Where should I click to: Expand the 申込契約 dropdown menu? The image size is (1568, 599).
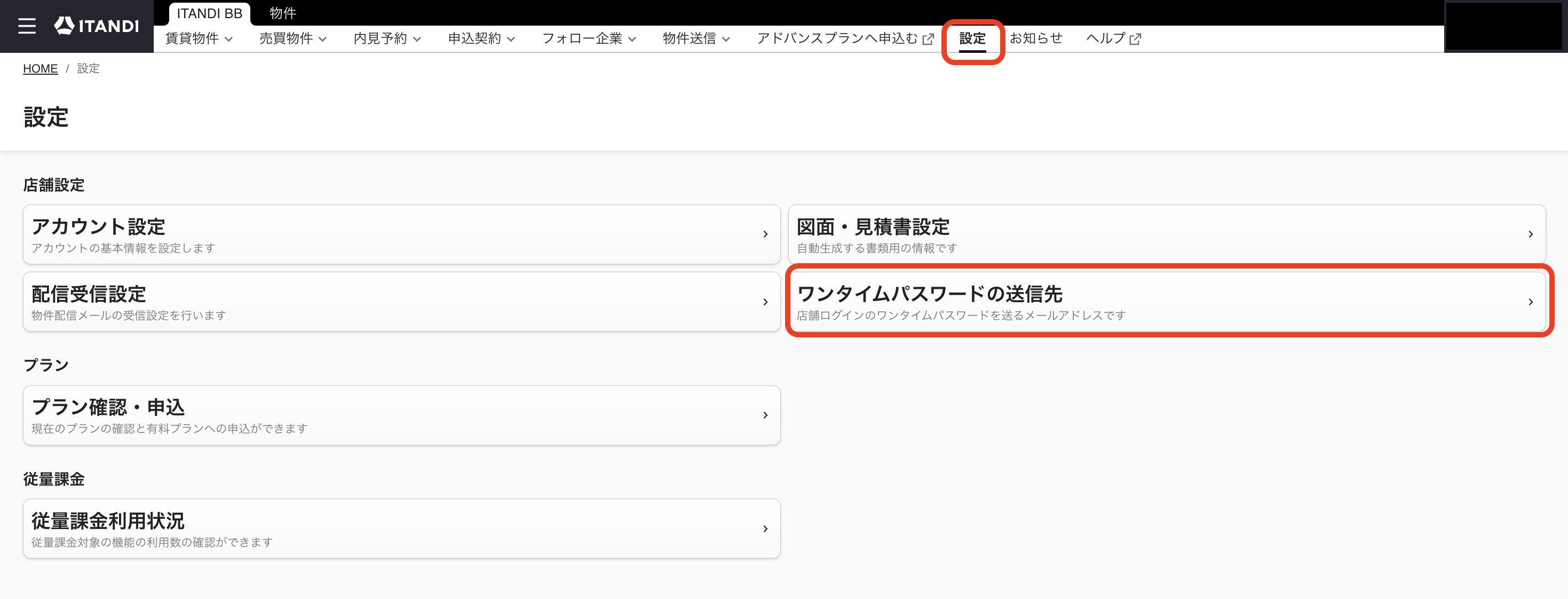pyautogui.click(x=482, y=38)
